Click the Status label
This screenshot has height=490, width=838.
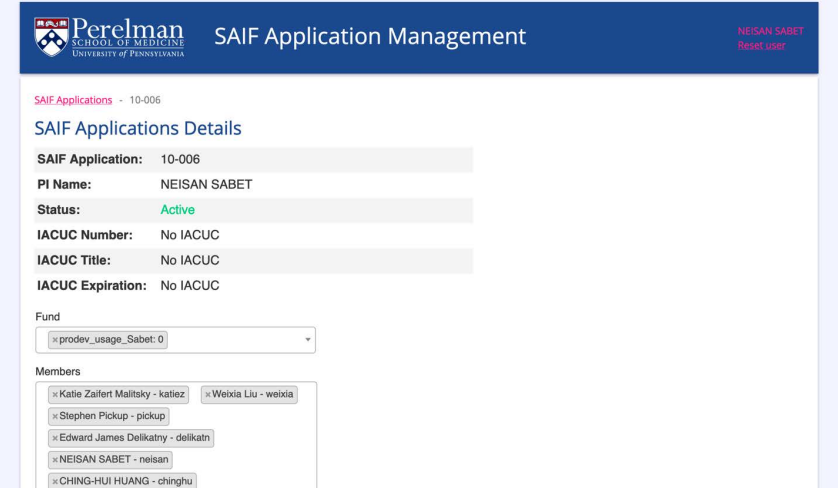pos(59,210)
